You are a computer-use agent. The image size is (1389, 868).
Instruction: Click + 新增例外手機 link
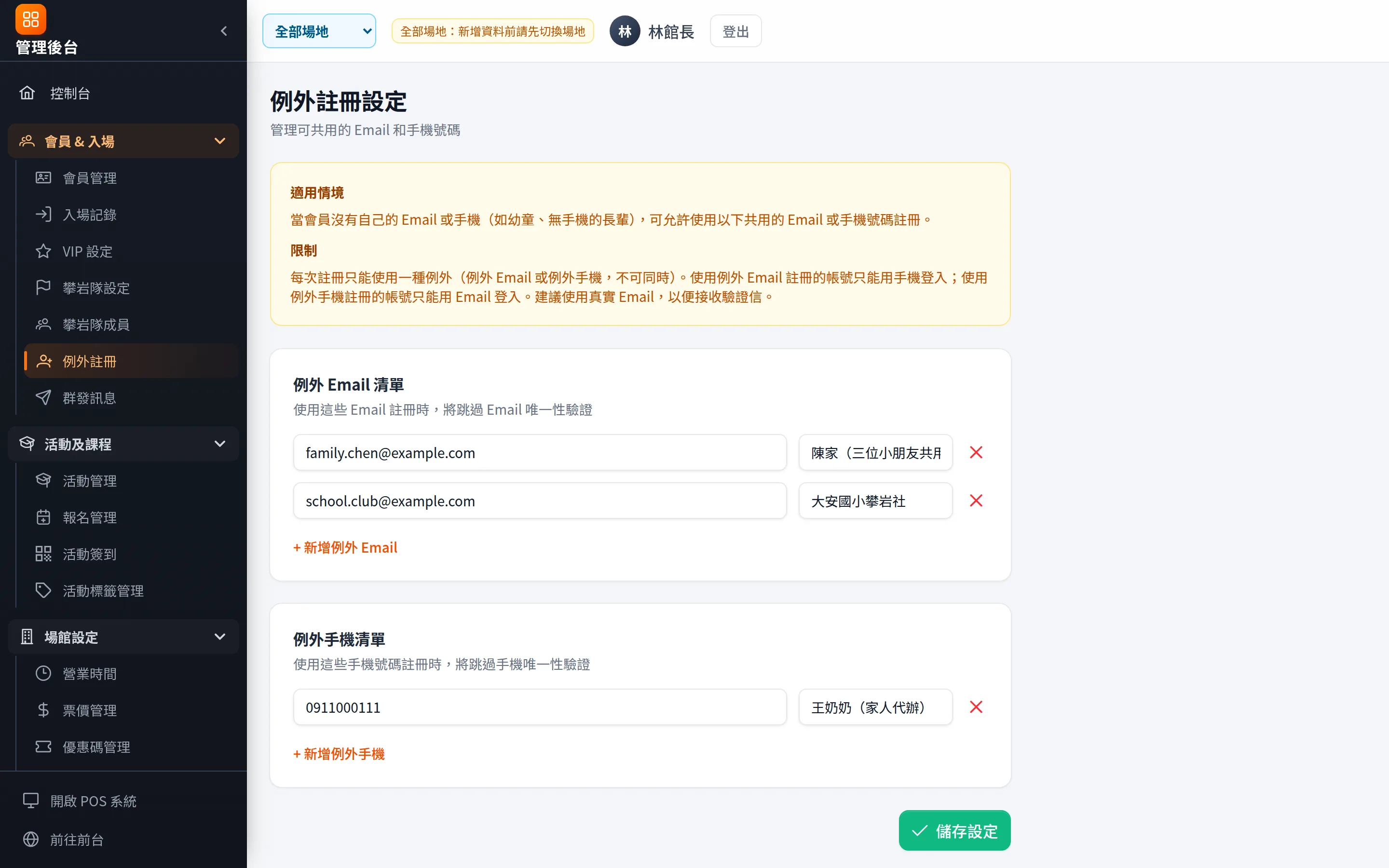point(339,754)
